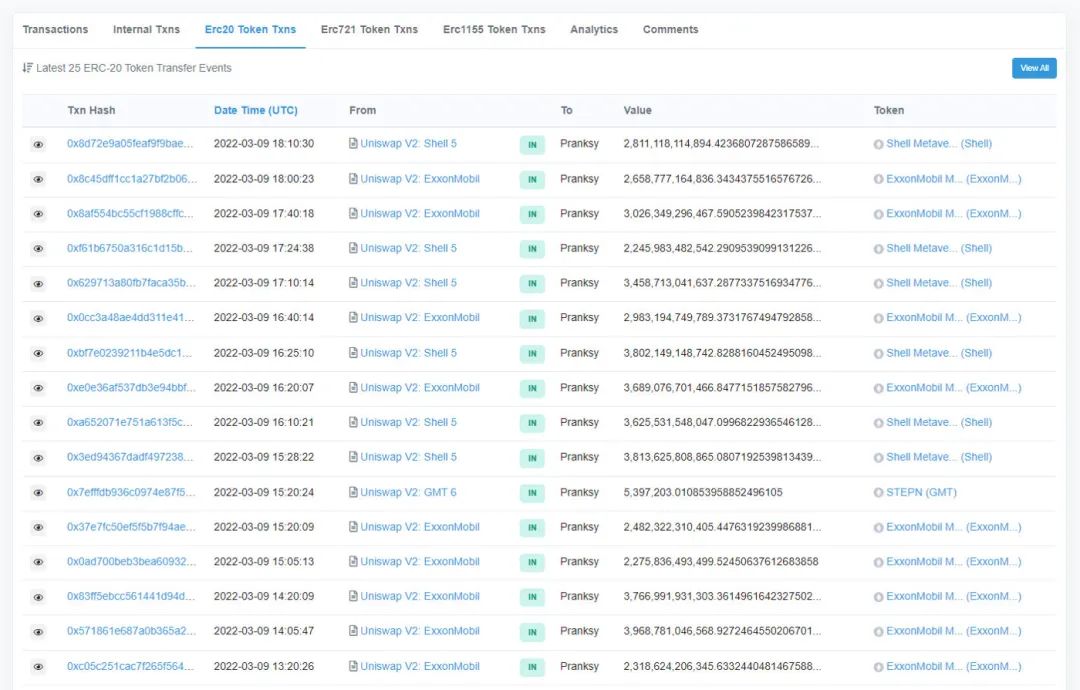This screenshot has height=690, width=1080.
Task: Click the STEPN (GMT) token logo icon
Action: (x=878, y=493)
